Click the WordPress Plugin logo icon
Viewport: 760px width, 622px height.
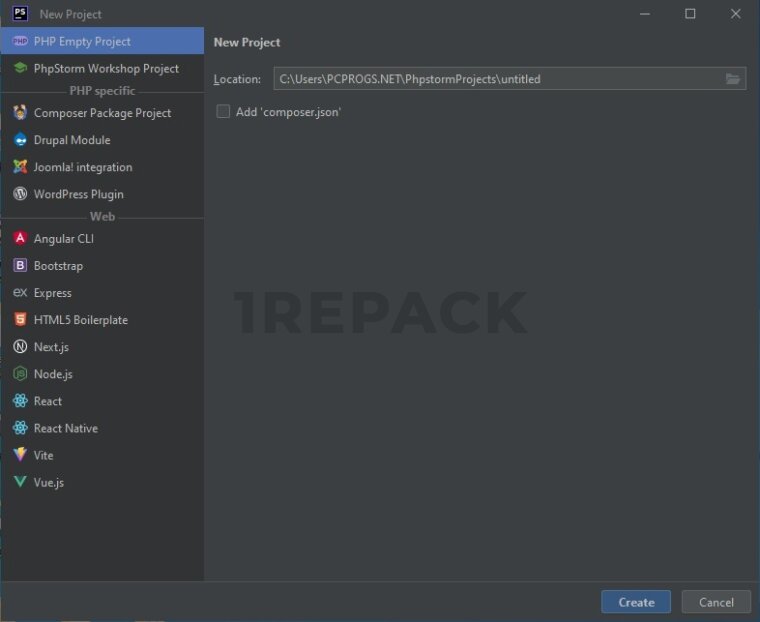click(x=19, y=194)
